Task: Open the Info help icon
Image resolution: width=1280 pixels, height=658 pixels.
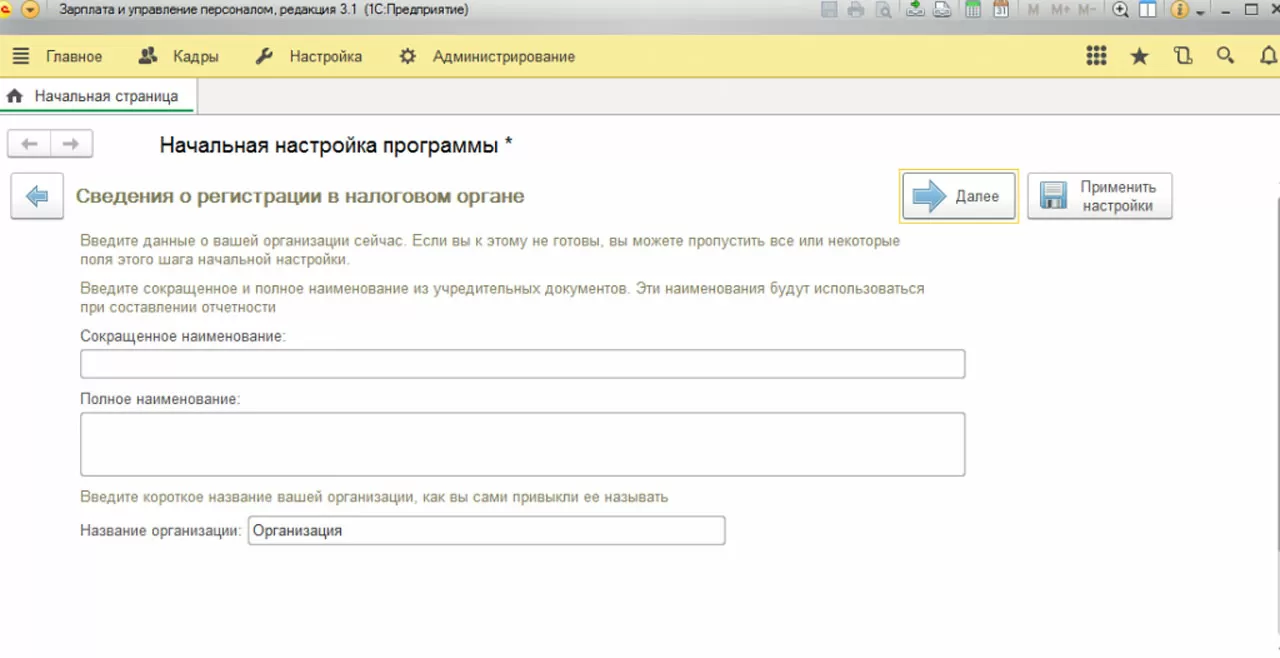Action: (x=1180, y=10)
